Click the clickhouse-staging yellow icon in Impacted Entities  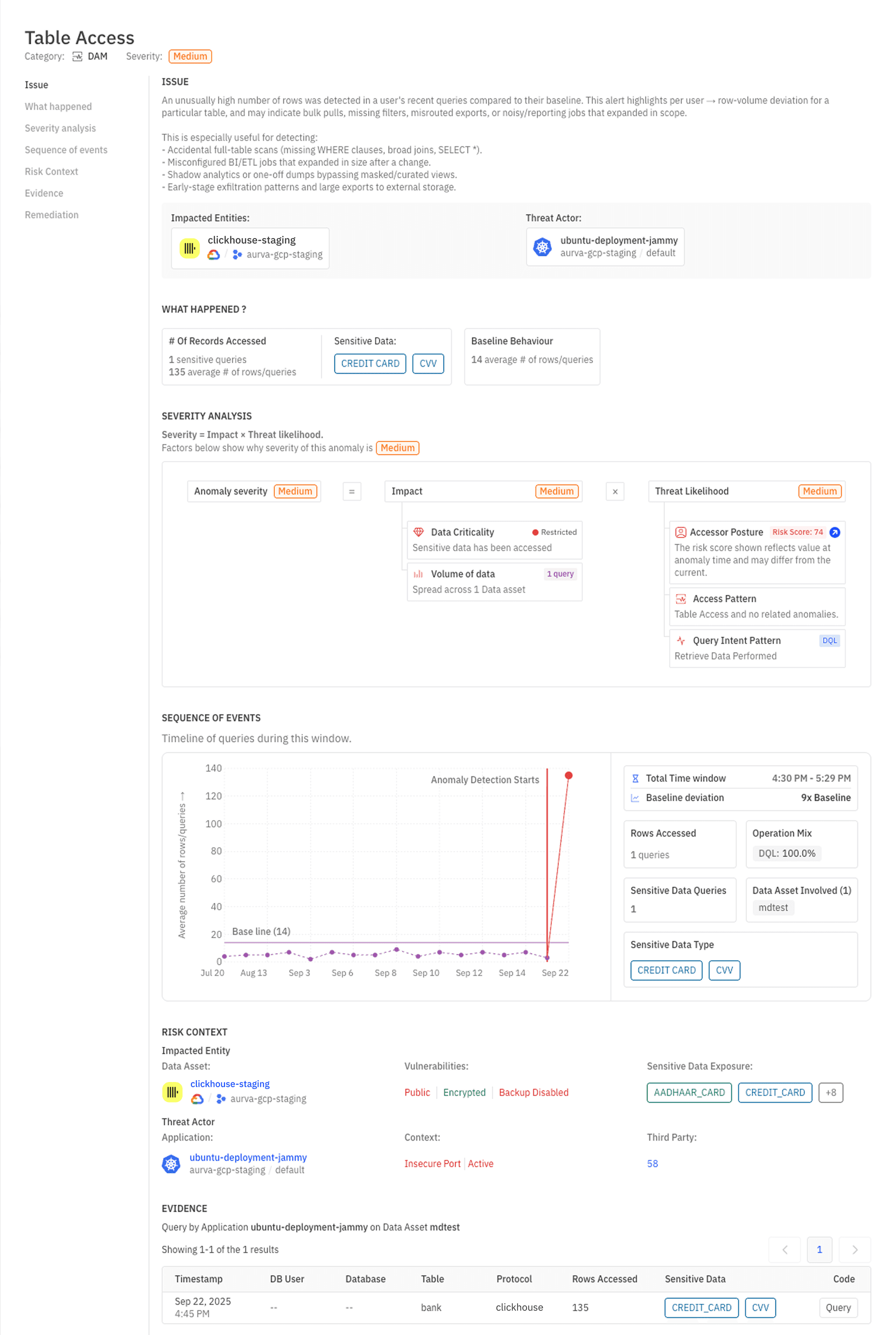(x=190, y=248)
